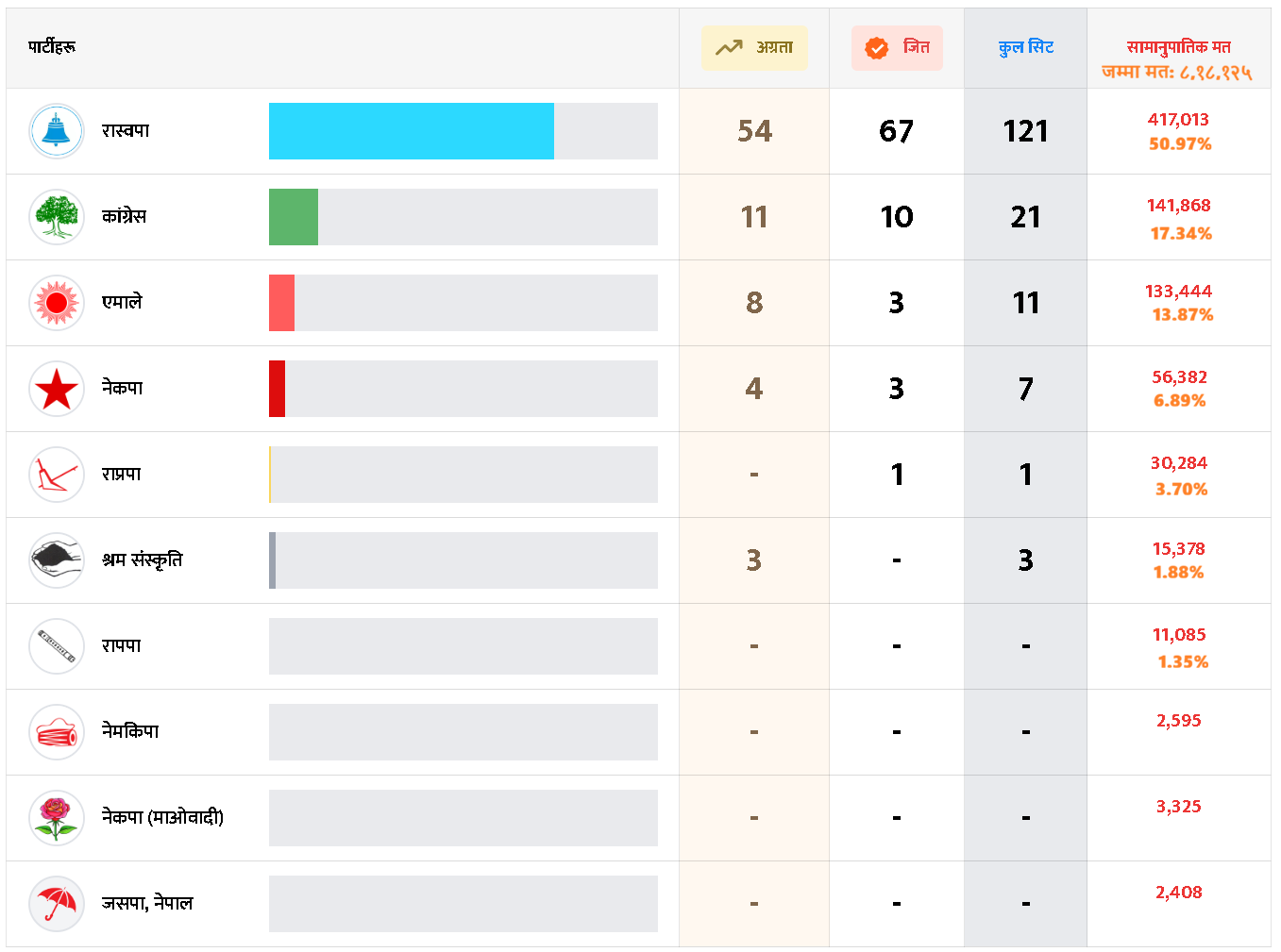Click the blue रास्वपा seat progress bar

click(411, 131)
